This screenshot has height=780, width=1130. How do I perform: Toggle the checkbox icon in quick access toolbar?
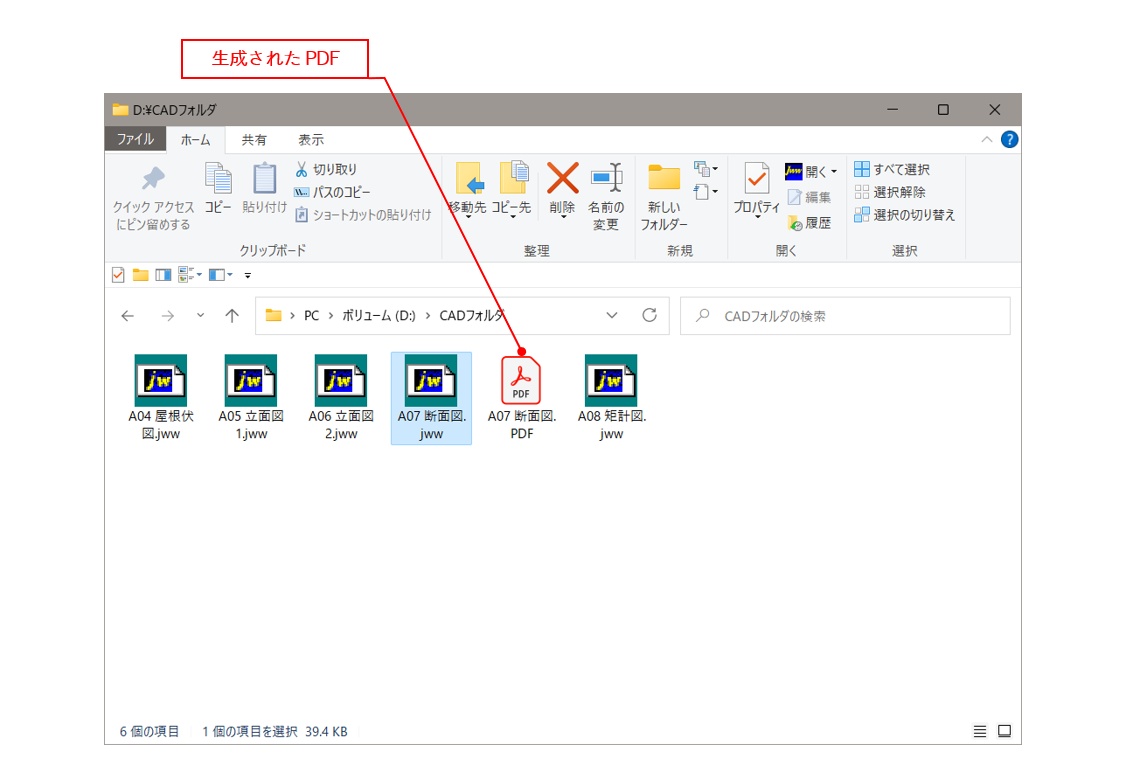(118, 275)
